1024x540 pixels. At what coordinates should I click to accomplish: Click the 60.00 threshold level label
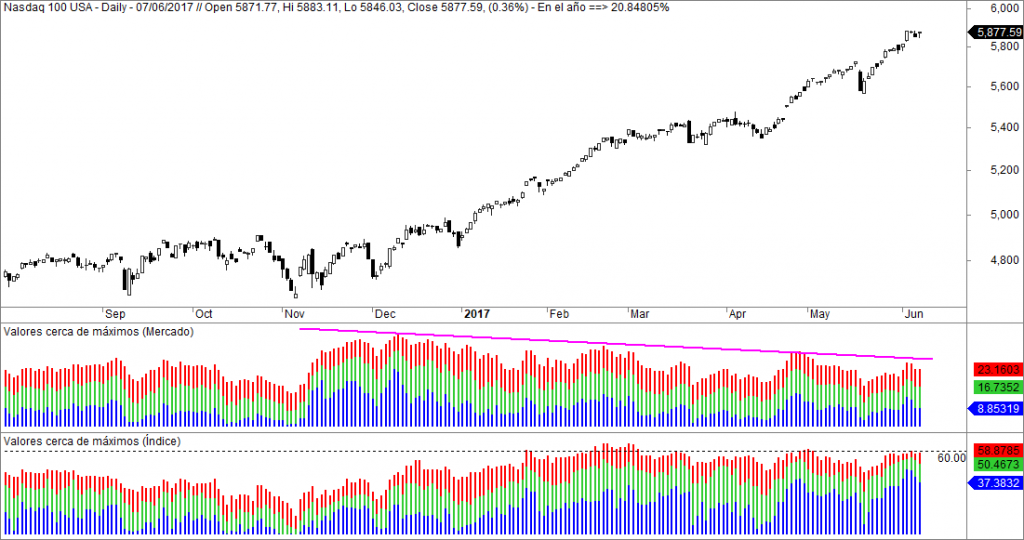(951, 458)
